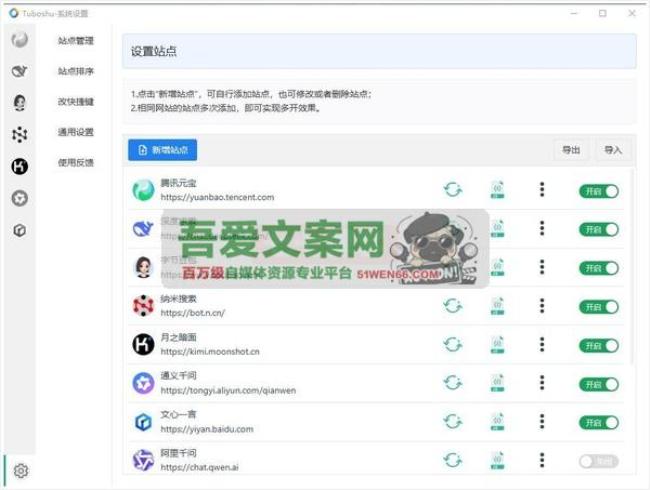Screen dimensions: 650x490
Task: Click the https://tongyi.aliyun.com/qianwen URL text
Action: 228,391
